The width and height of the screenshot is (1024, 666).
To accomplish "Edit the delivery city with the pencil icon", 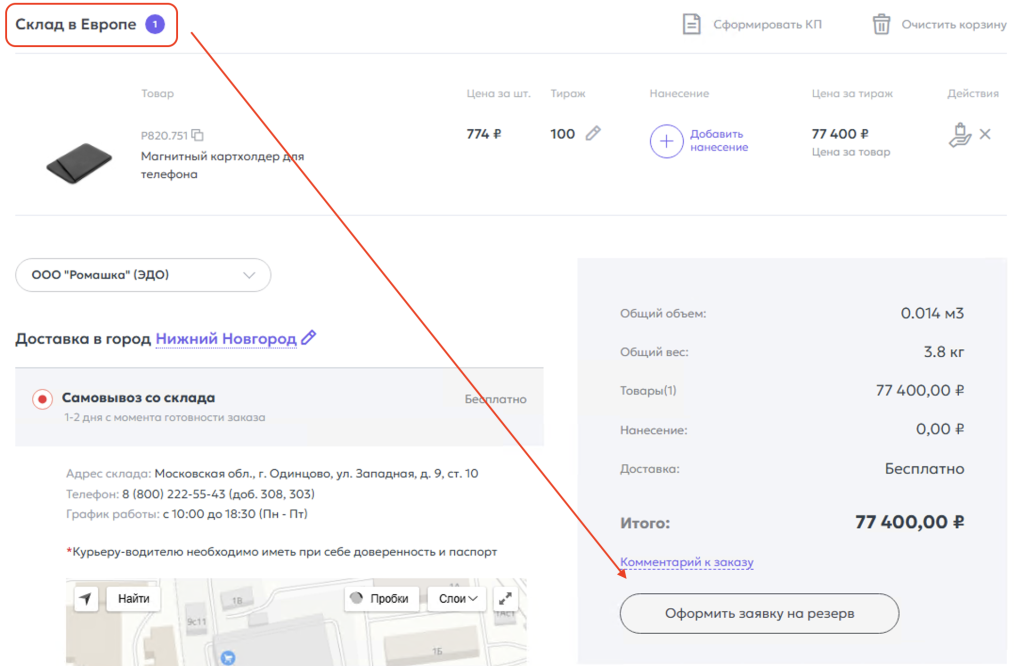I will coord(309,338).
